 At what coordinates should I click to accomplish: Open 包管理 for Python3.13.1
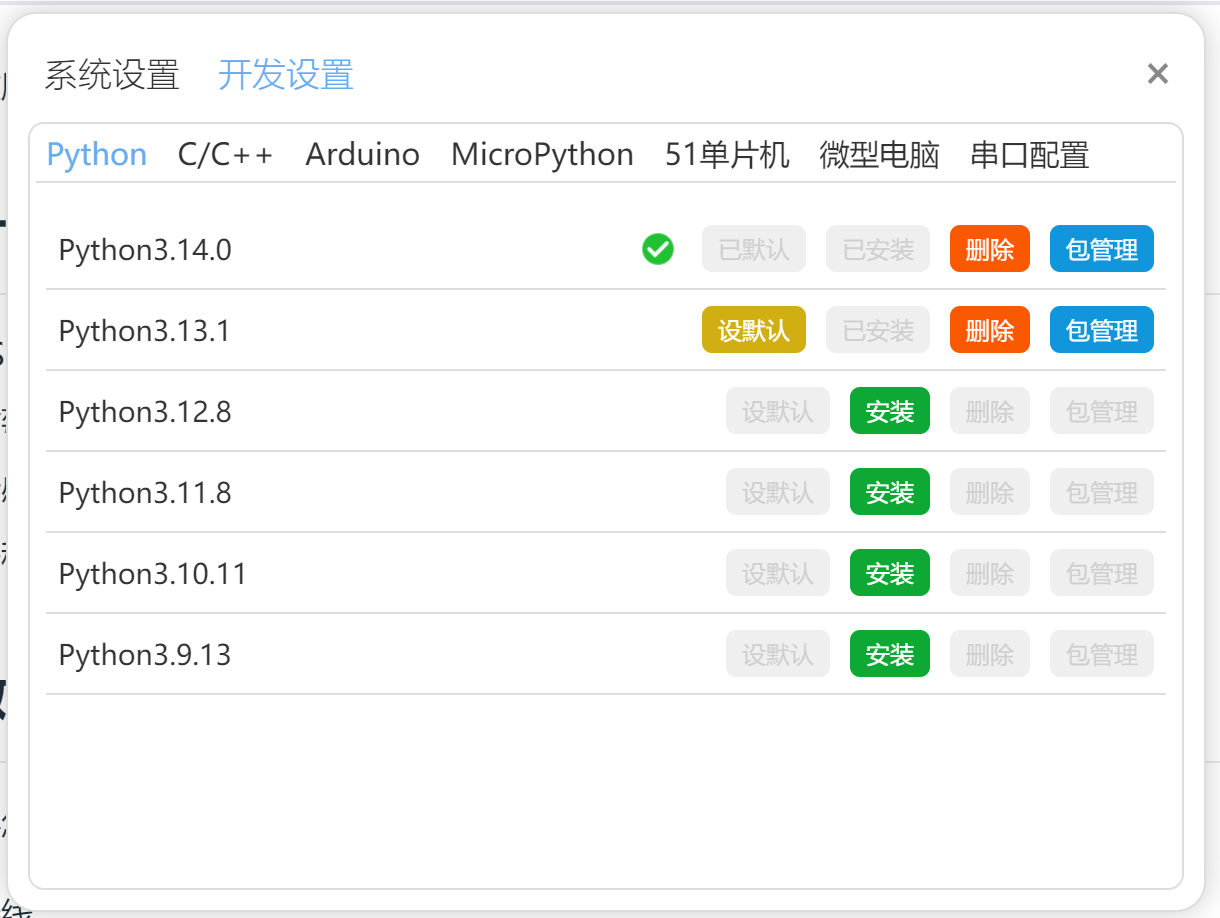pyautogui.click(x=1102, y=330)
